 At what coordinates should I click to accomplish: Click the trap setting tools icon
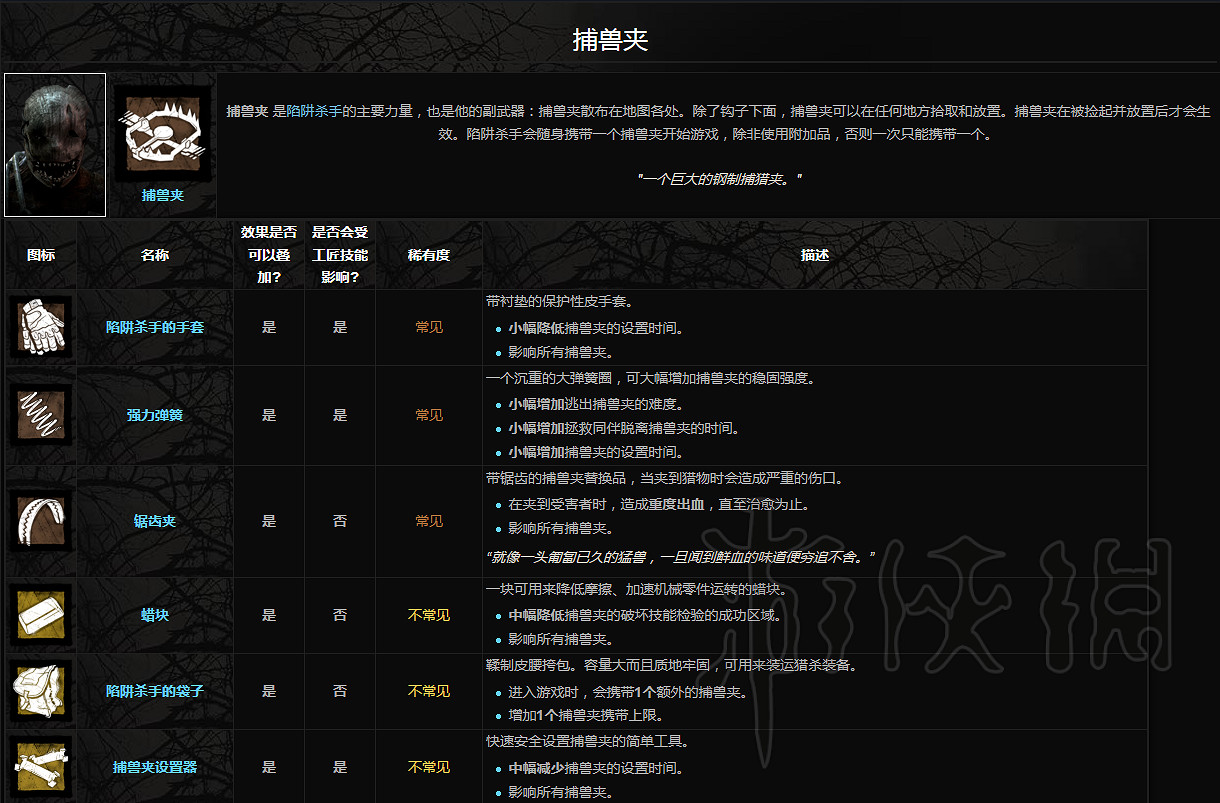point(41,767)
